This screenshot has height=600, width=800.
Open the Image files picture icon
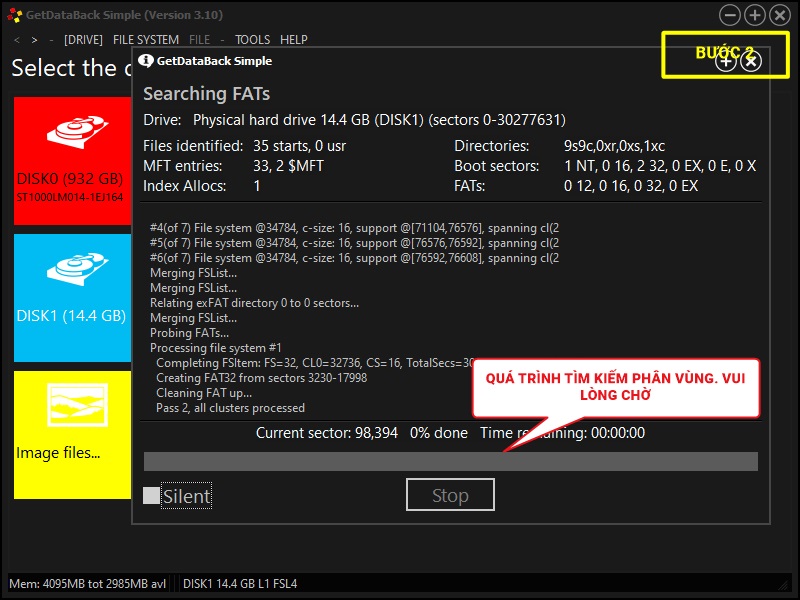(x=78, y=405)
